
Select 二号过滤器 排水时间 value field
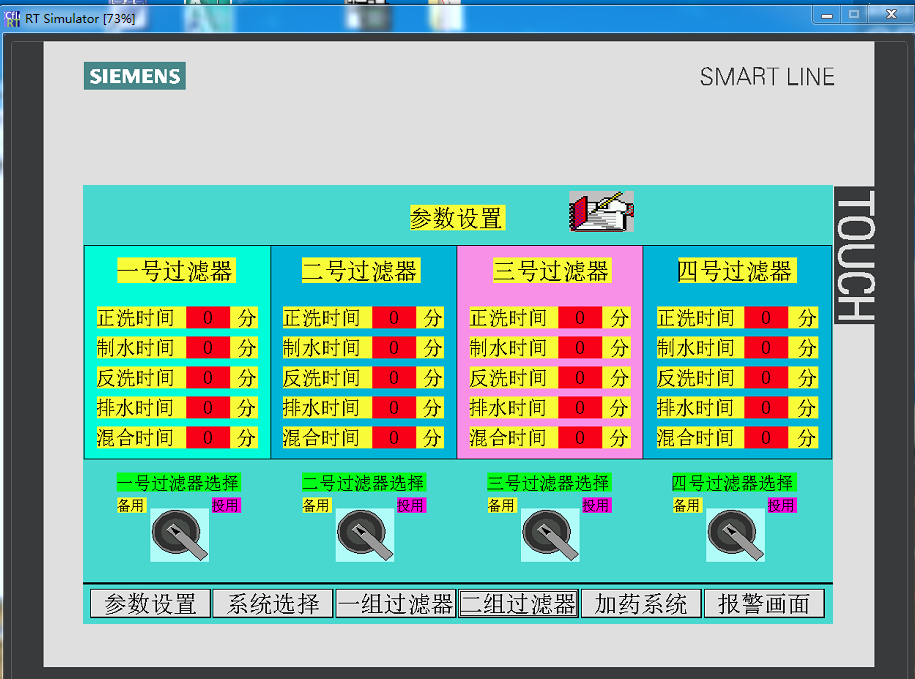pos(394,407)
